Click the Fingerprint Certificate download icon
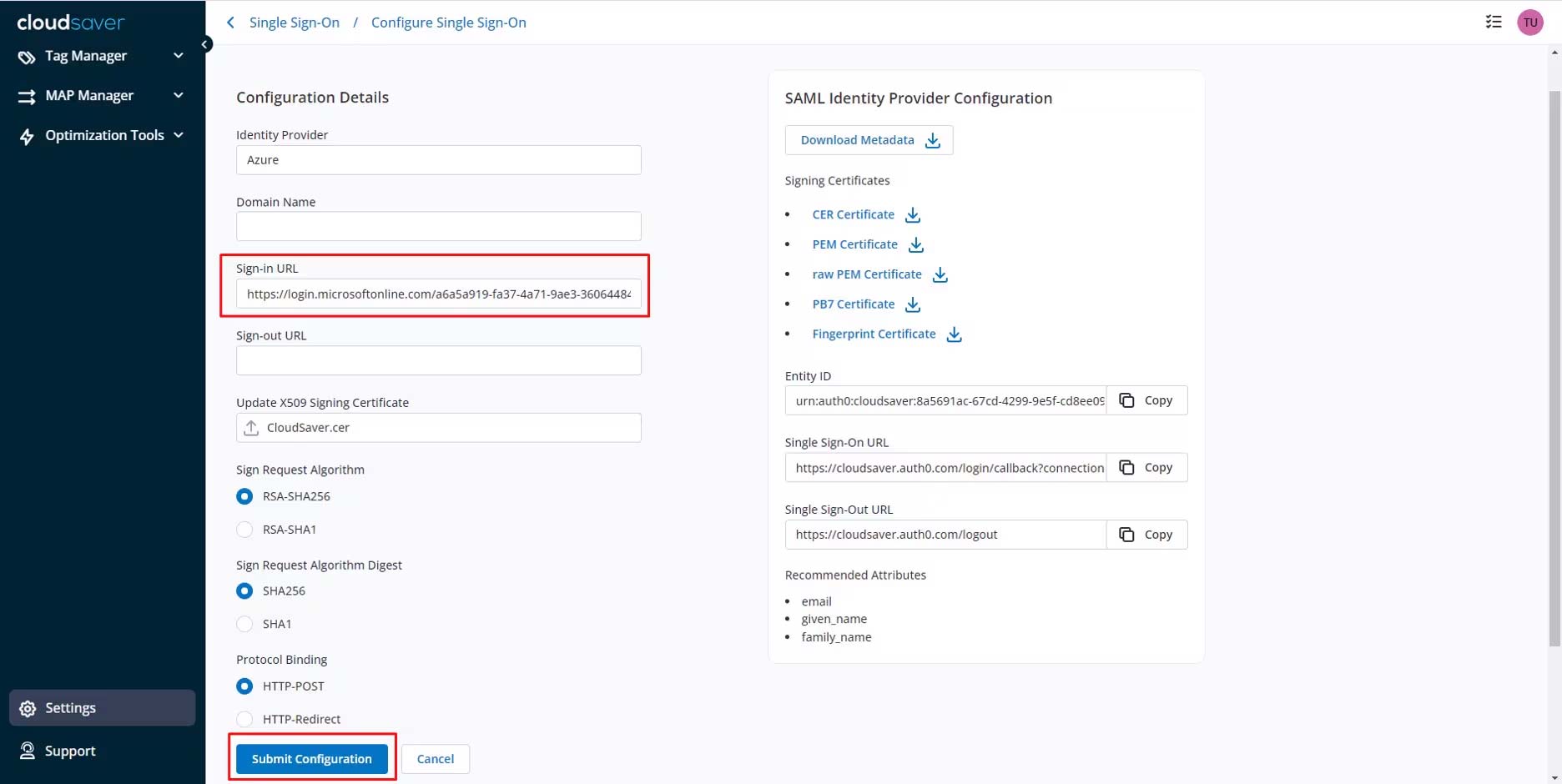The image size is (1562, 784). point(955,334)
